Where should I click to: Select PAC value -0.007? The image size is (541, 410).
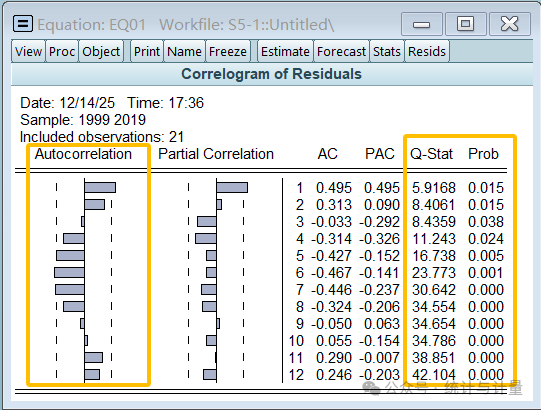[379, 358]
